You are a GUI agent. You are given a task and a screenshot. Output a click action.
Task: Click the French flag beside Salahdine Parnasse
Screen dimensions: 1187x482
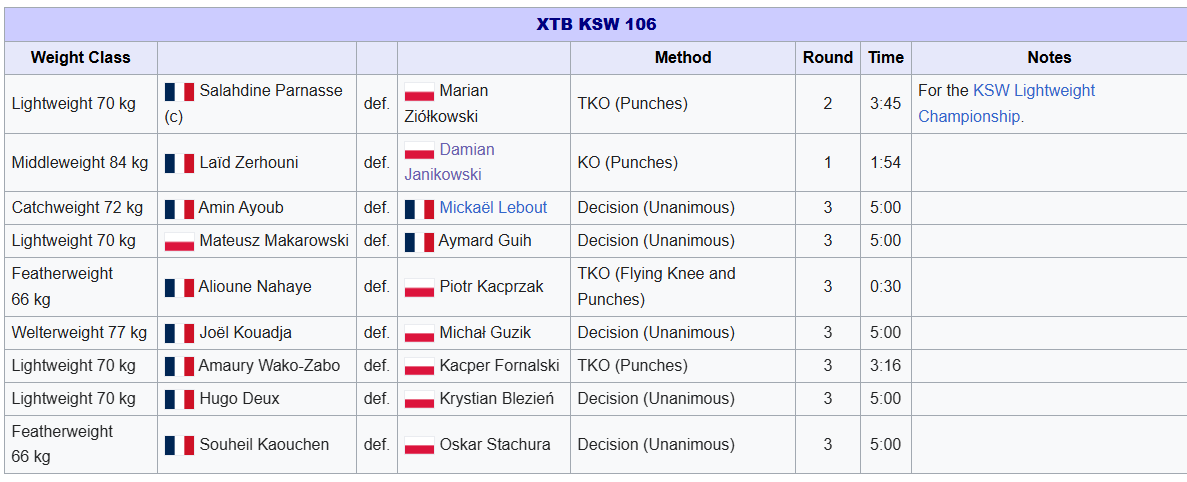pyautogui.click(x=179, y=92)
